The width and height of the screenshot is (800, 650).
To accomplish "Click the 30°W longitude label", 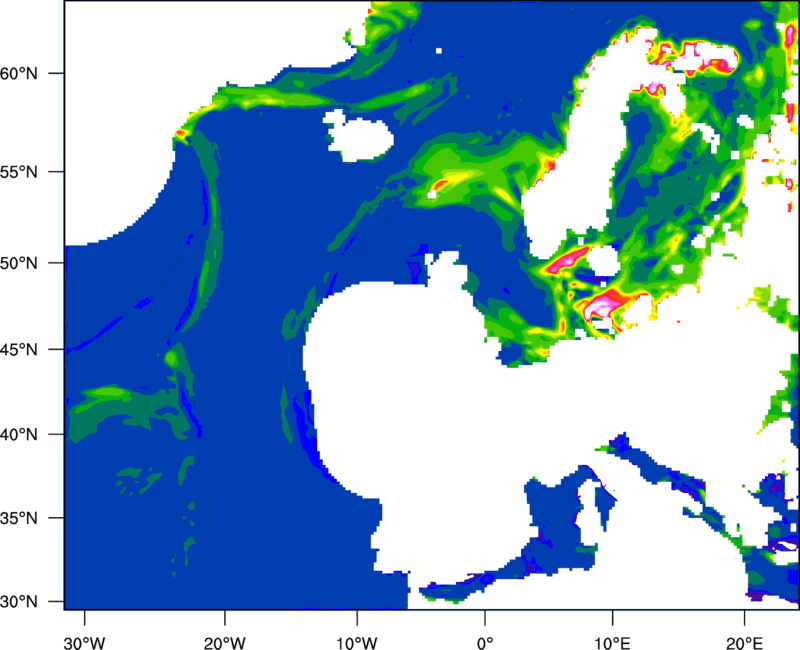I will pyautogui.click(x=84, y=643).
